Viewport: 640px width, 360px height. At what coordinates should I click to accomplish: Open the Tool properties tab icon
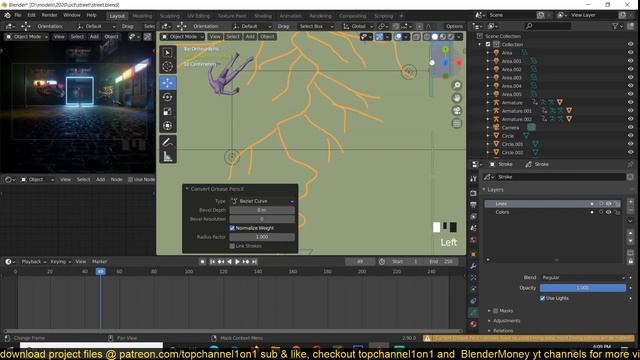click(x=473, y=179)
